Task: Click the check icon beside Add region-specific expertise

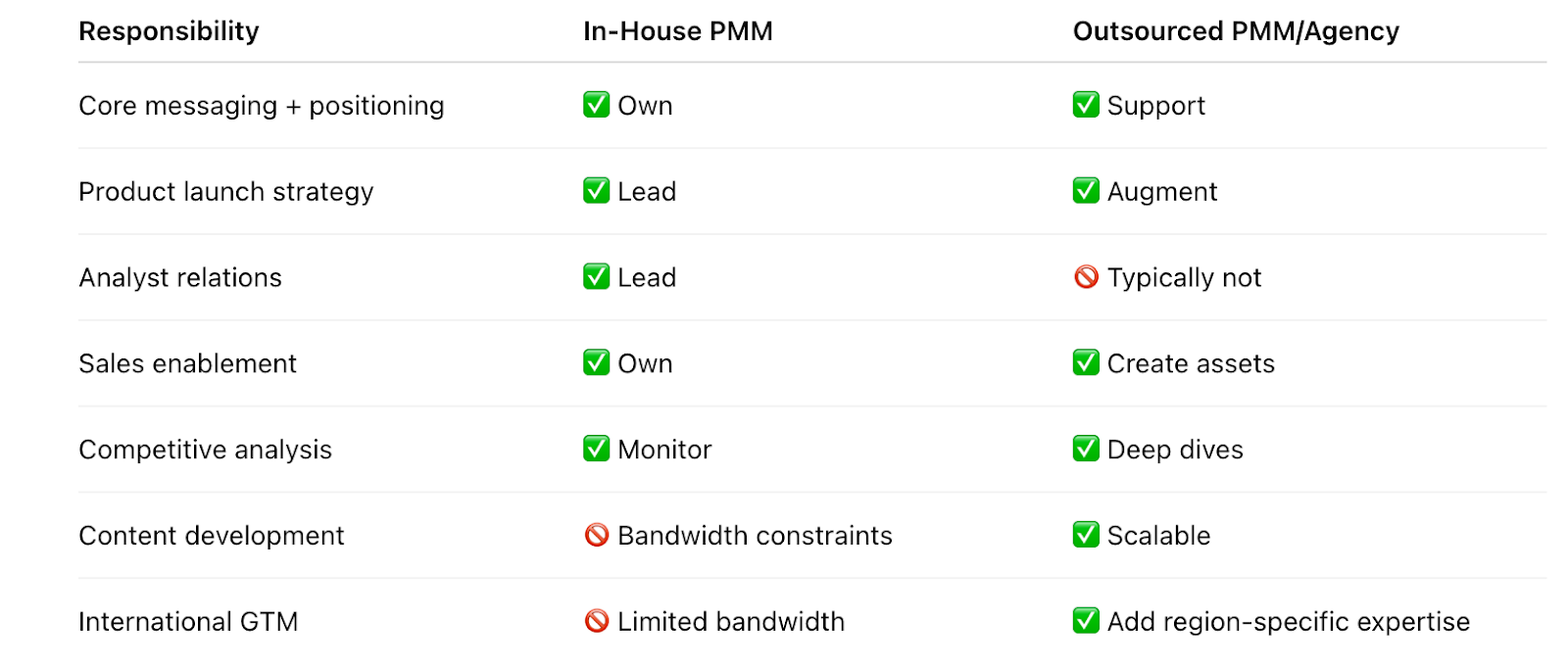Action: (x=1086, y=621)
